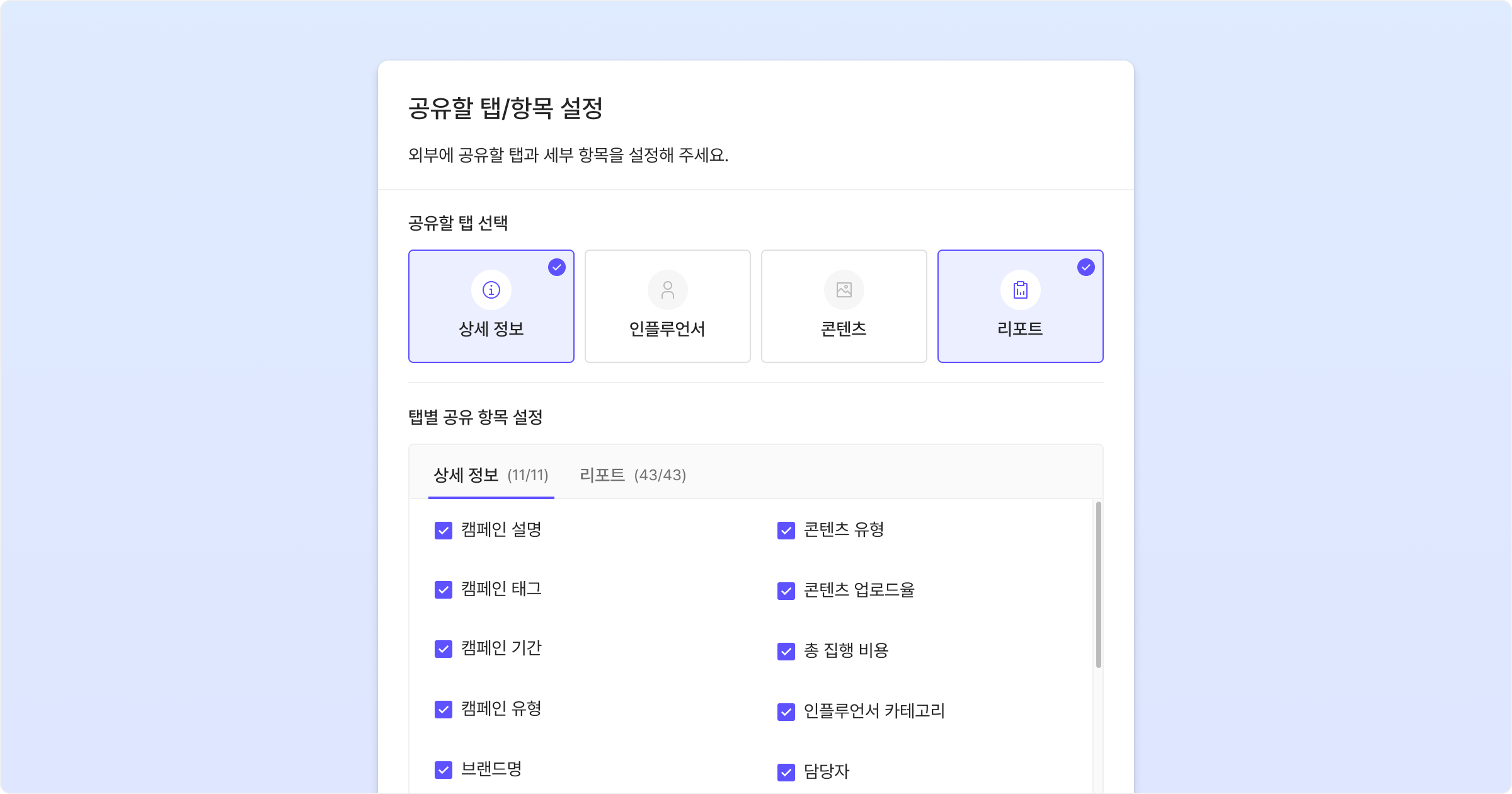Uncheck the 콘텐츠 유형 checkbox
Viewport: 1512px width, 794px height.
786,531
